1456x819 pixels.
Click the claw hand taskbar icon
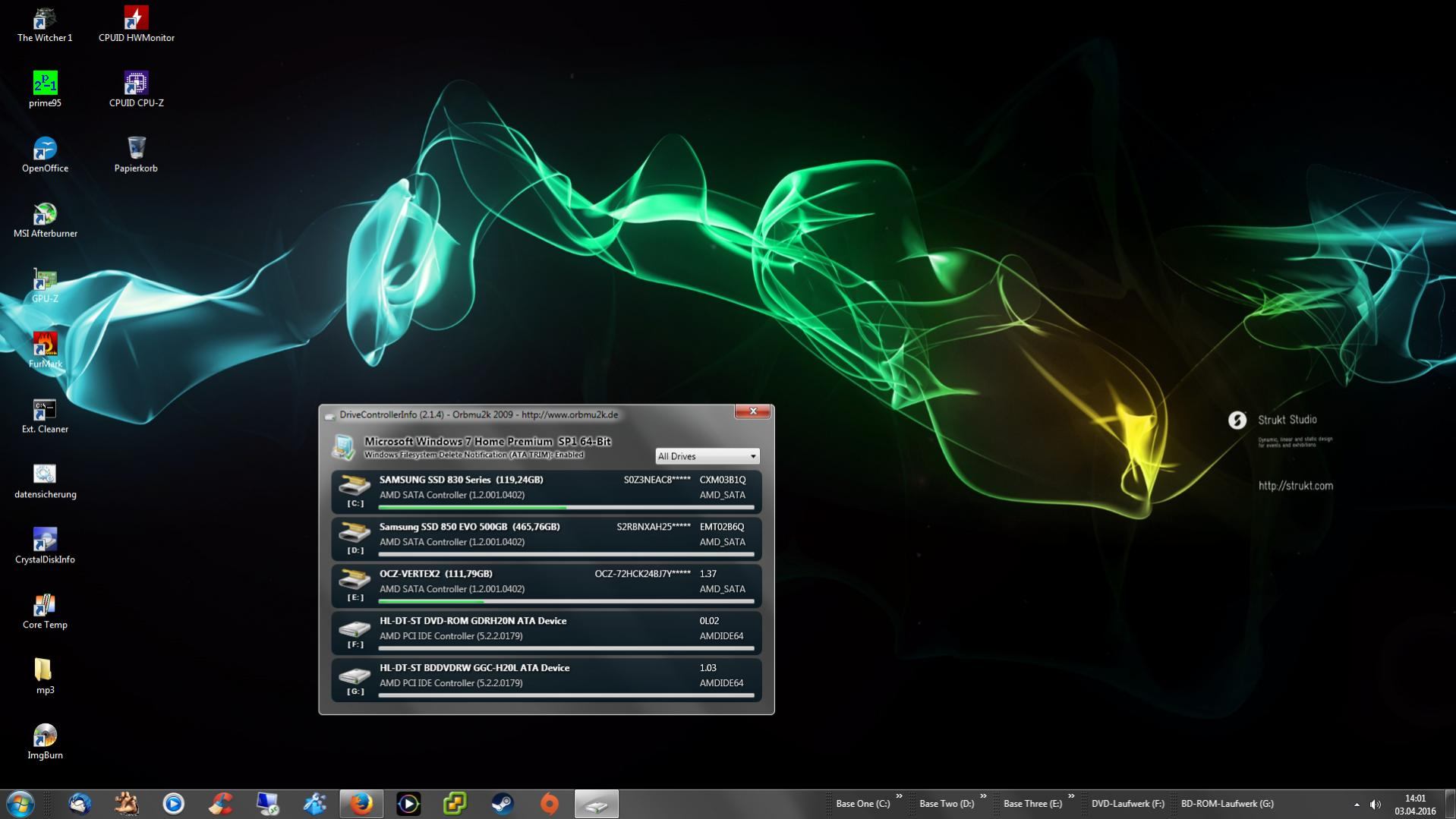[x=127, y=804]
